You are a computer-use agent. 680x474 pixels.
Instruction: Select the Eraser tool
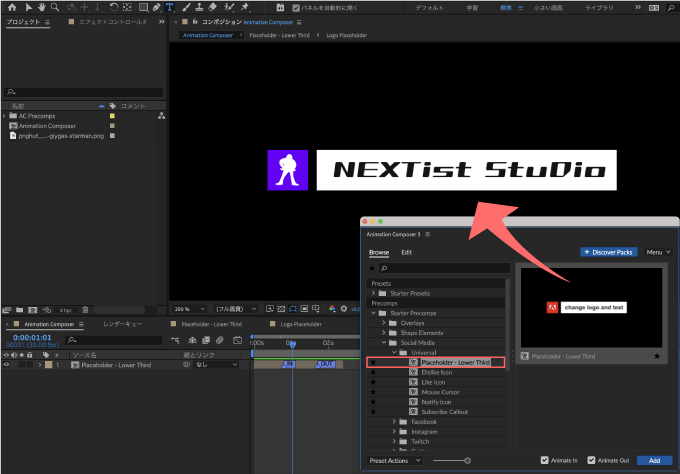tap(212, 7)
